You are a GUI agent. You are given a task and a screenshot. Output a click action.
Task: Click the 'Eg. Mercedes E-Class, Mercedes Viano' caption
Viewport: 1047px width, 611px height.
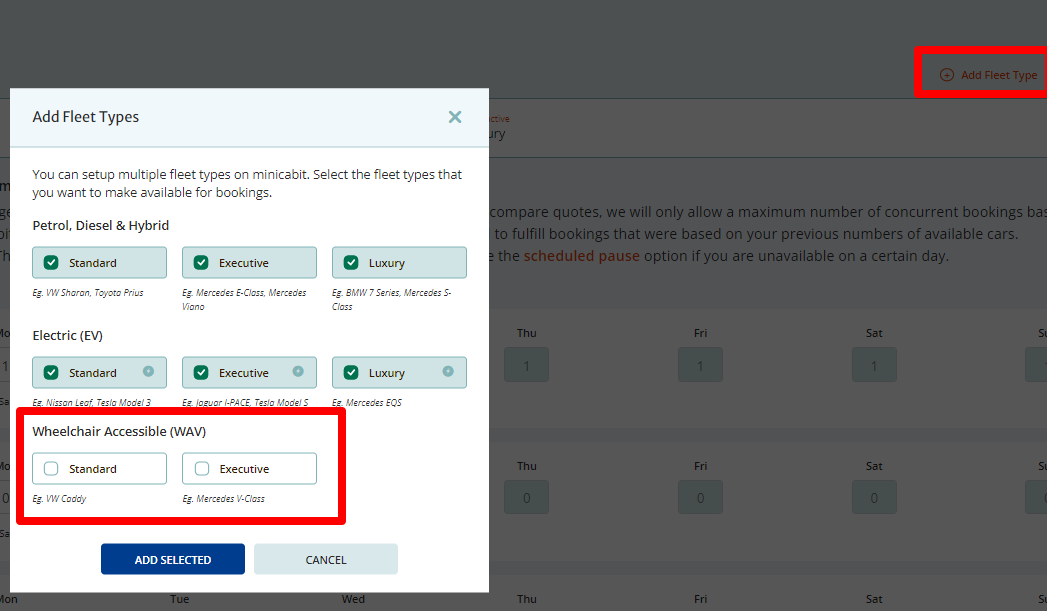pyautogui.click(x=244, y=299)
